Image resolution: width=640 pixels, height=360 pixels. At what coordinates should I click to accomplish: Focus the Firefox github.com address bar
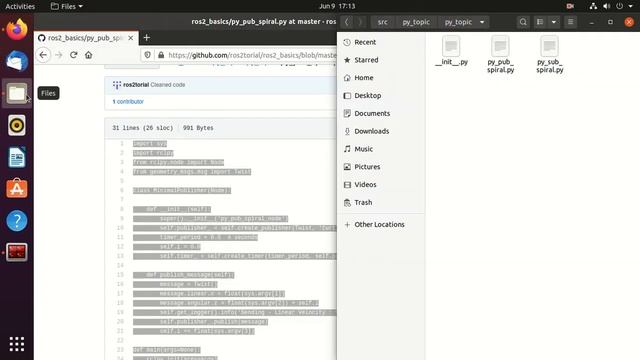click(x=252, y=55)
